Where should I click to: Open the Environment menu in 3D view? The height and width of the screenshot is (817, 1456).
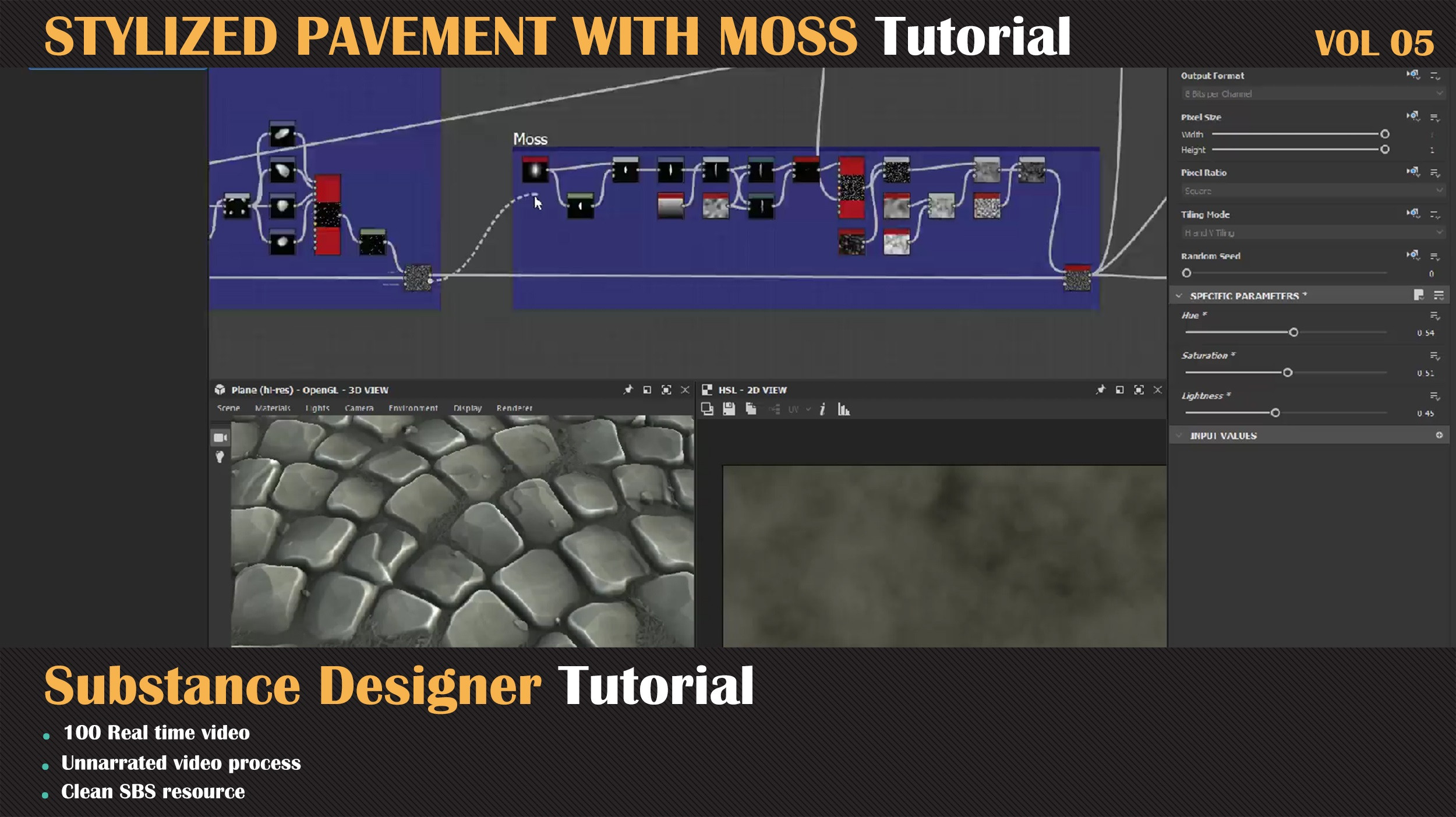click(413, 408)
